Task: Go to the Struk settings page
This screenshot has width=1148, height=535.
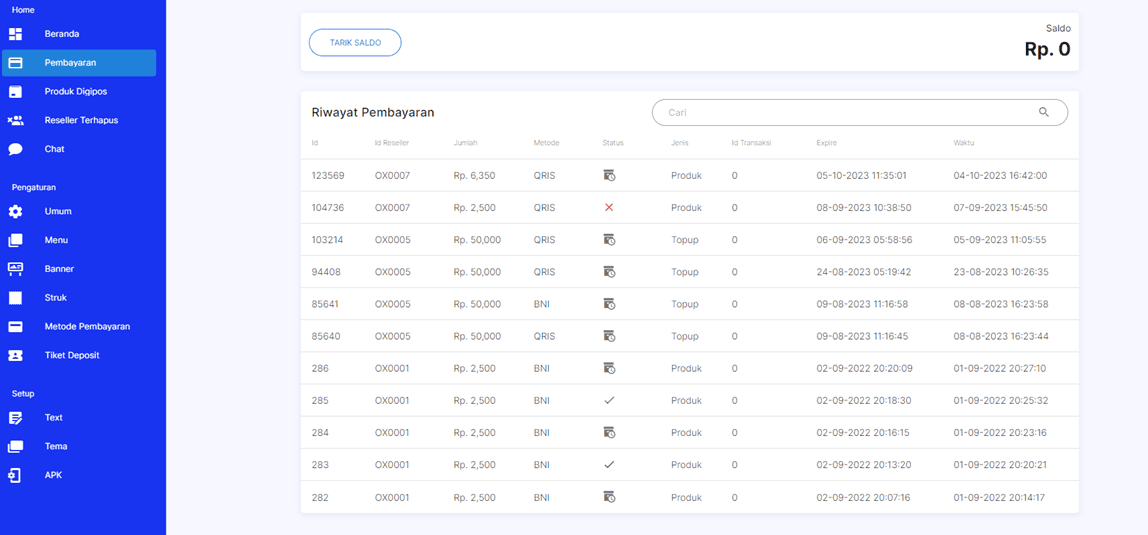Action: point(57,298)
